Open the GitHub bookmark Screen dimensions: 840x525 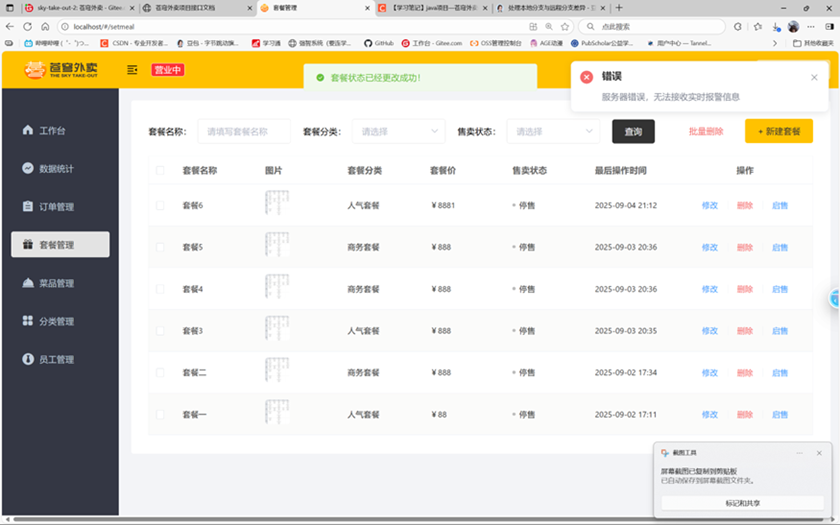pos(379,43)
